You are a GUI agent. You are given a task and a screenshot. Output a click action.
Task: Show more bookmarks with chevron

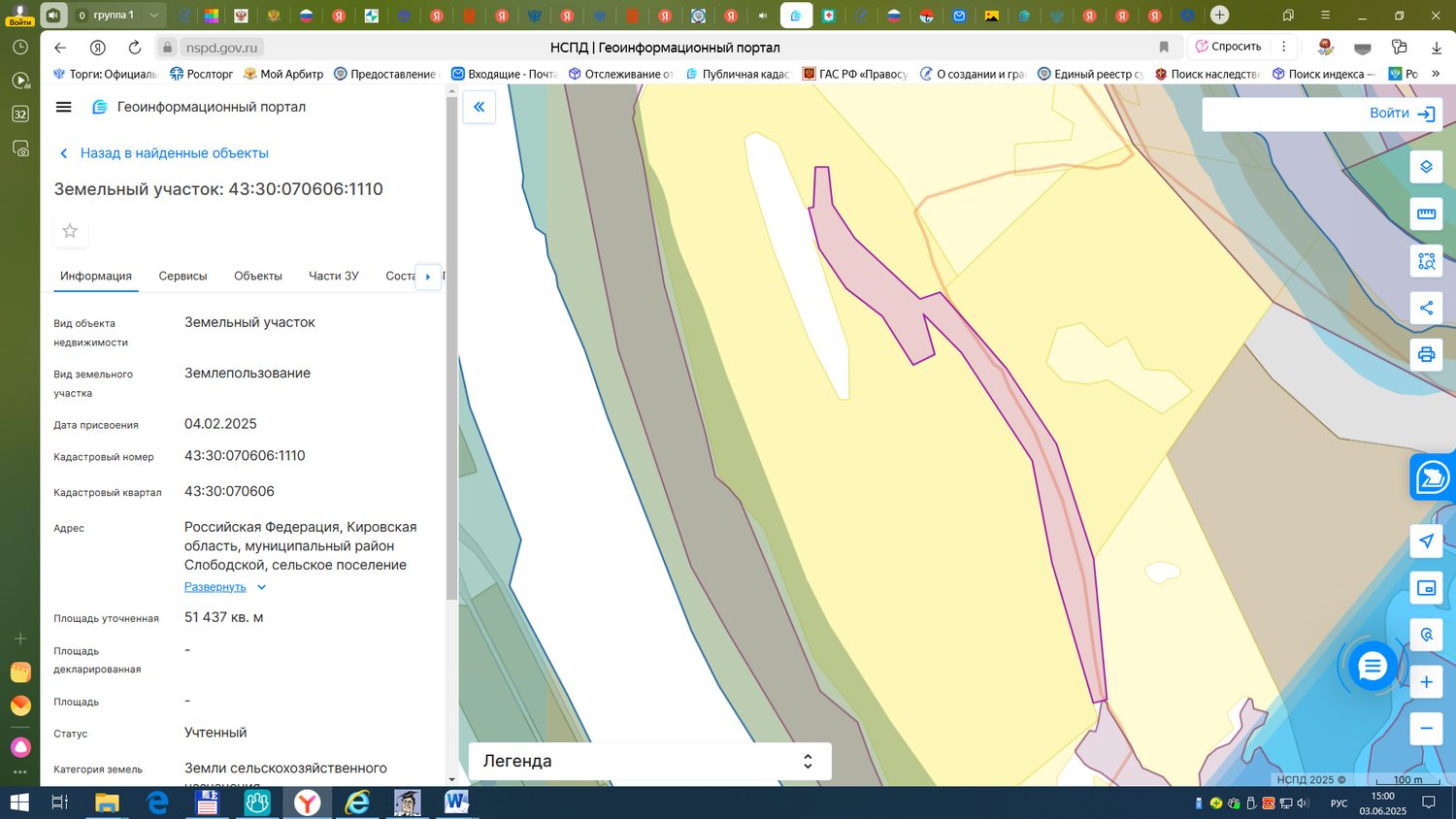click(1436, 74)
